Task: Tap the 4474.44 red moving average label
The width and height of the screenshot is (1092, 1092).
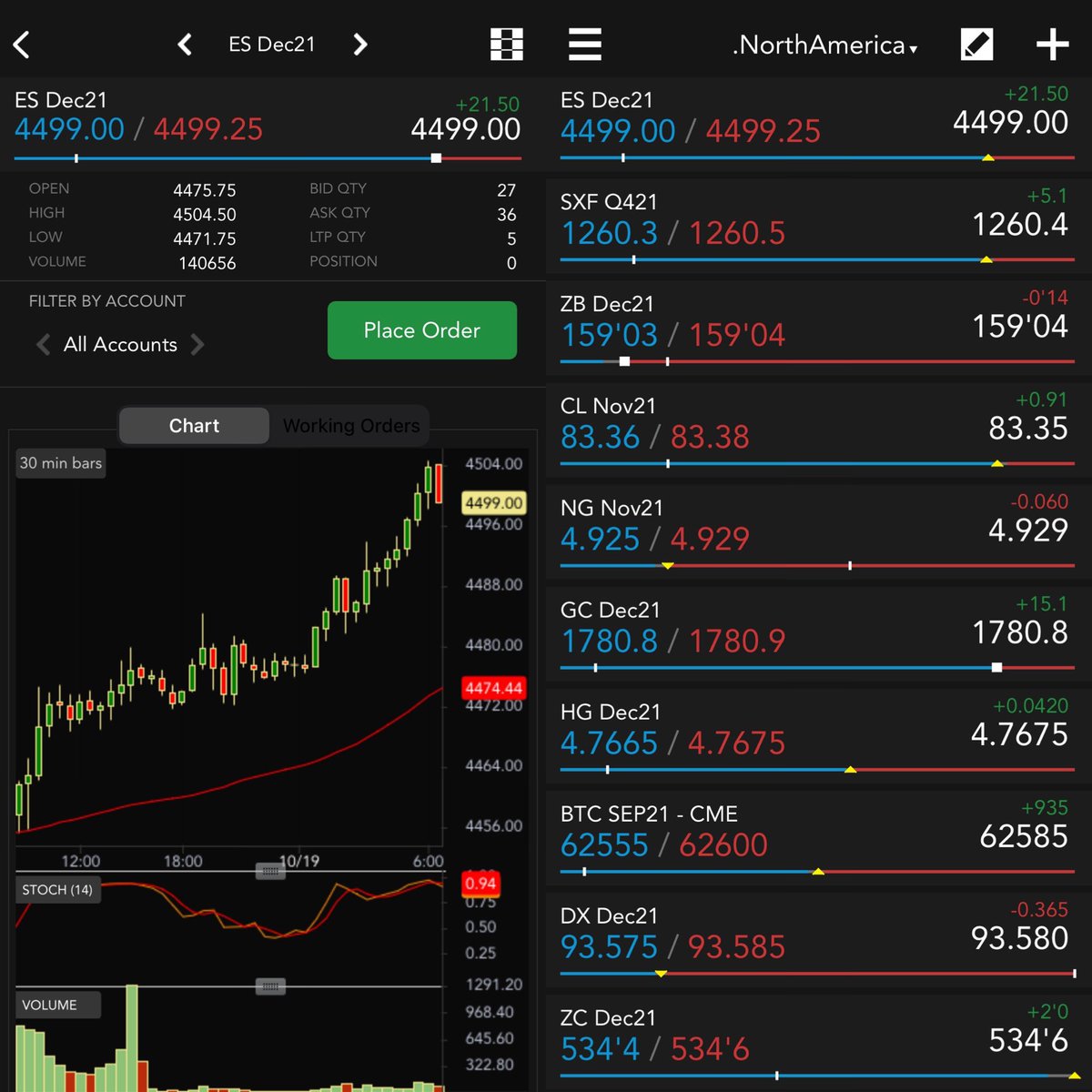Action: tap(494, 689)
